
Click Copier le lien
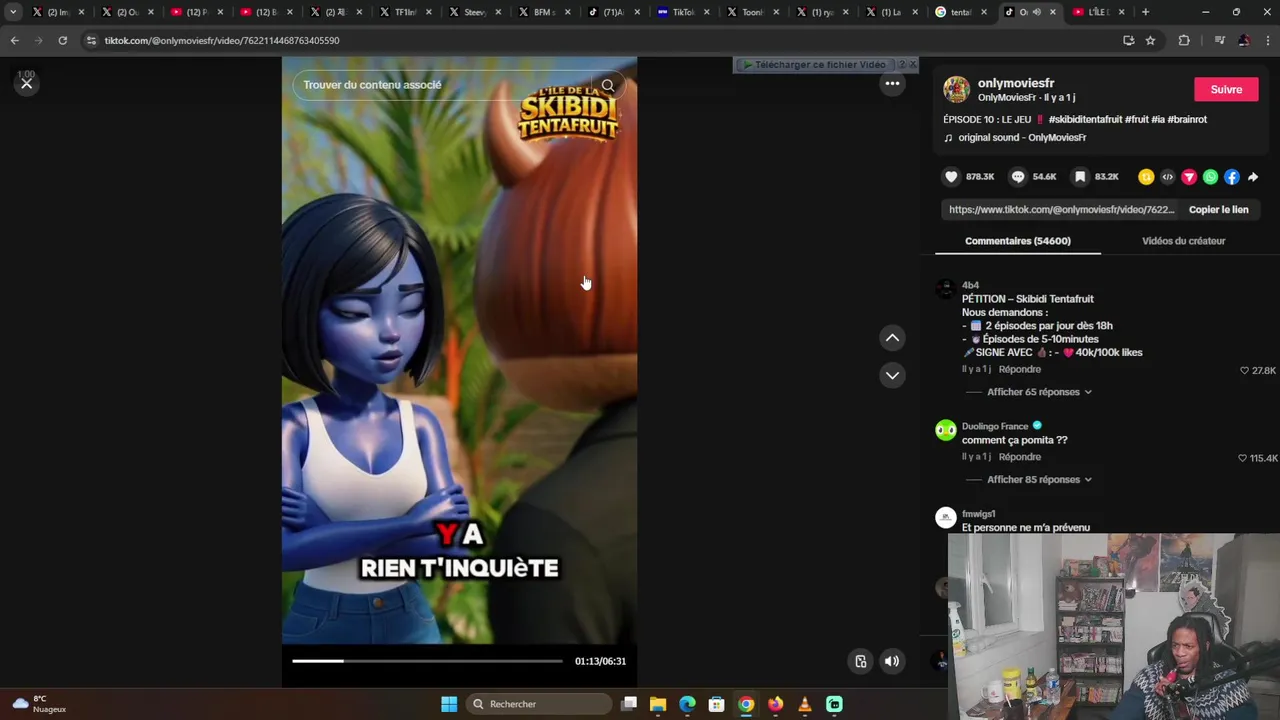1218,210
